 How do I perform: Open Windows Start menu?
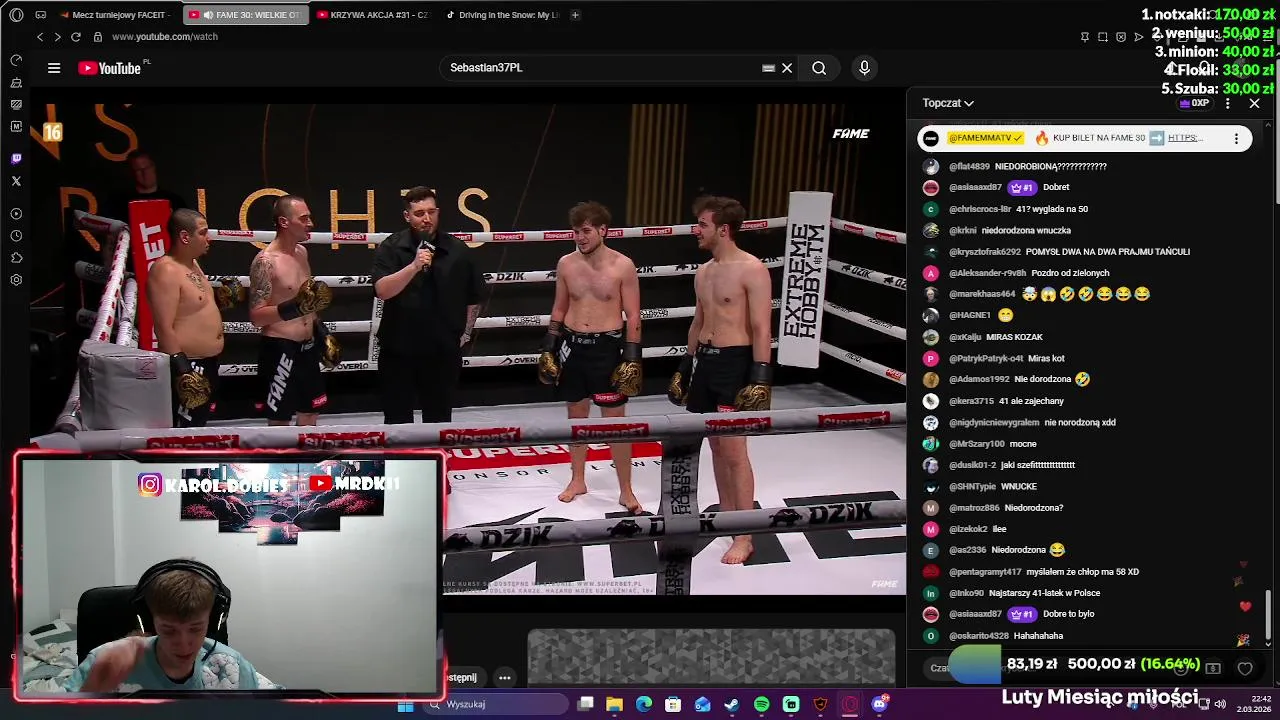click(405, 704)
